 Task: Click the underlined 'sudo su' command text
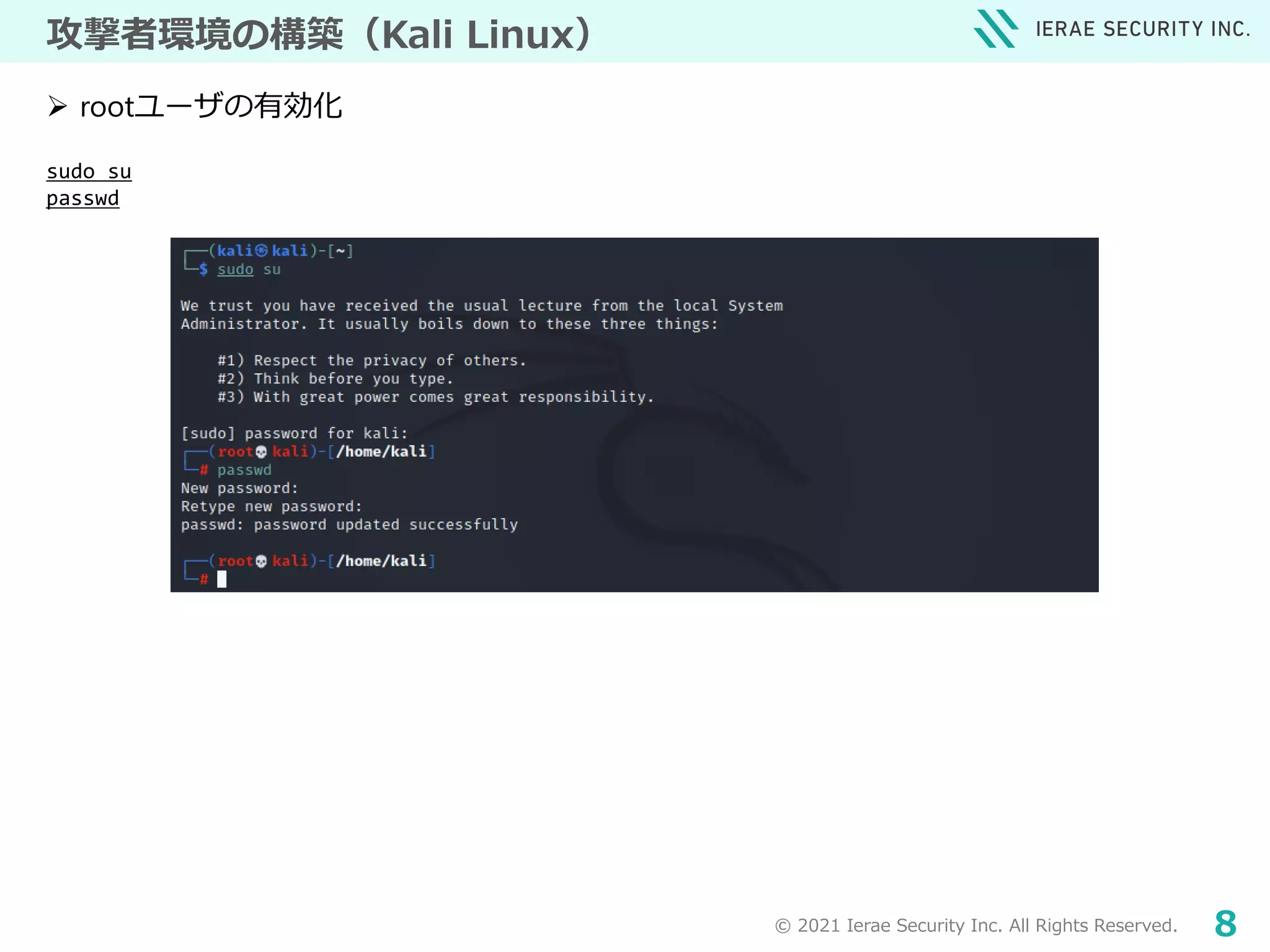pyautogui.click(x=89, y=172)
